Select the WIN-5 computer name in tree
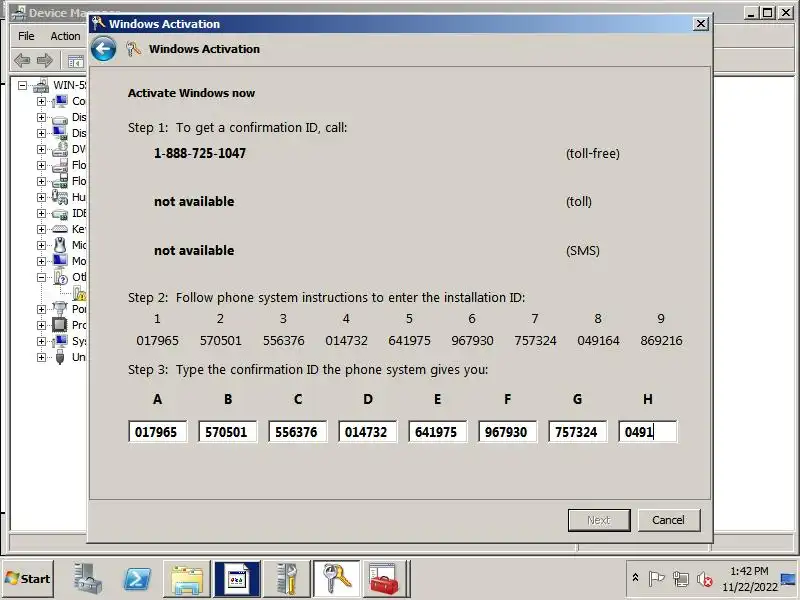Screen dimensions: 800x600 pyautogui.click(x=69, y=85)
